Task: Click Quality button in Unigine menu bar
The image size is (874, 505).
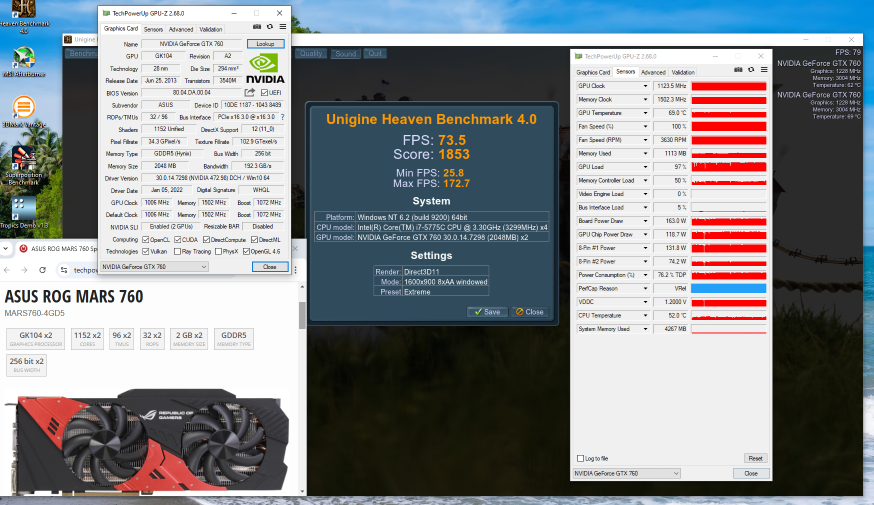Action: [x=311, y=54]
